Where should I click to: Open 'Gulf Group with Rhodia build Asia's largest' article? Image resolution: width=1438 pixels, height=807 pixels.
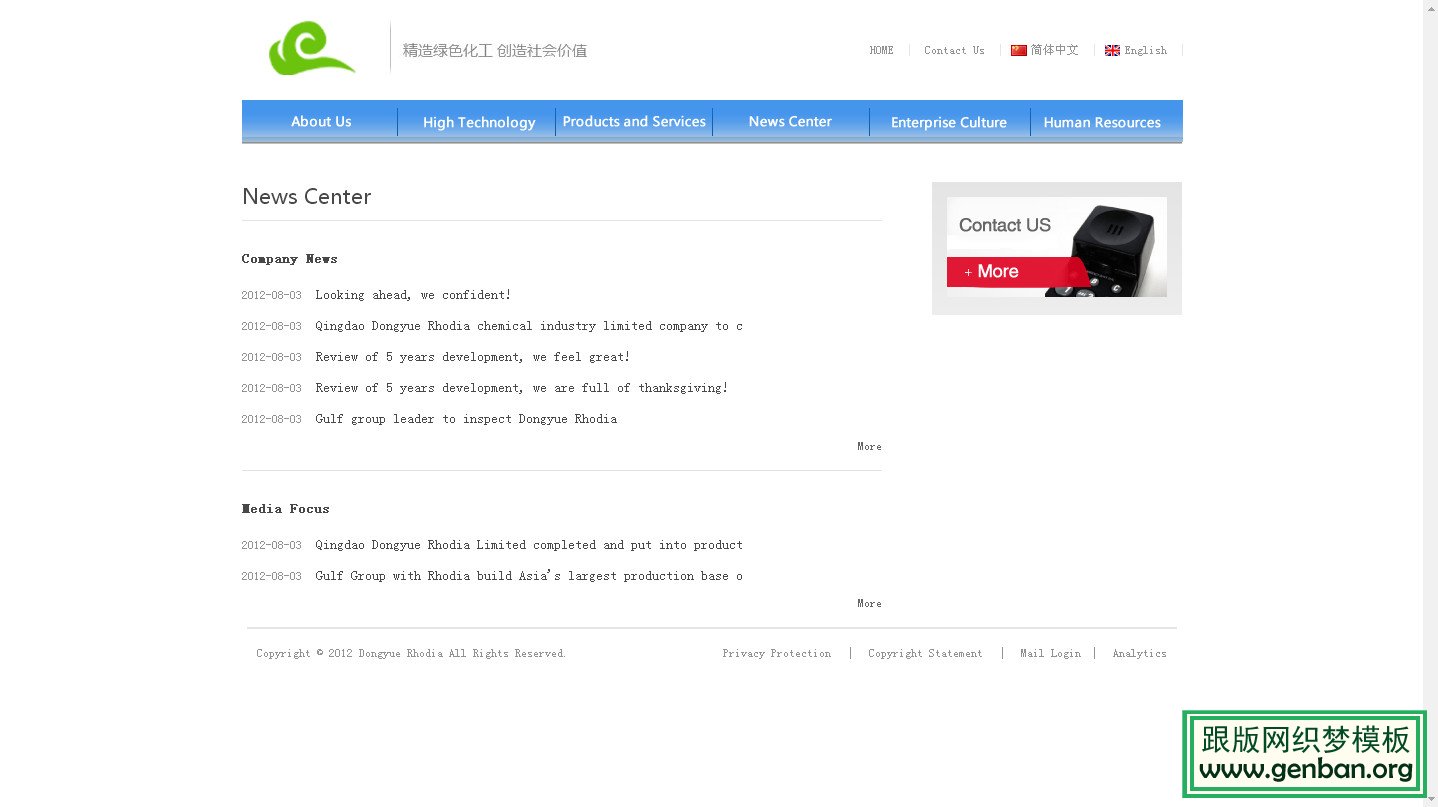[x=529, y=576]
